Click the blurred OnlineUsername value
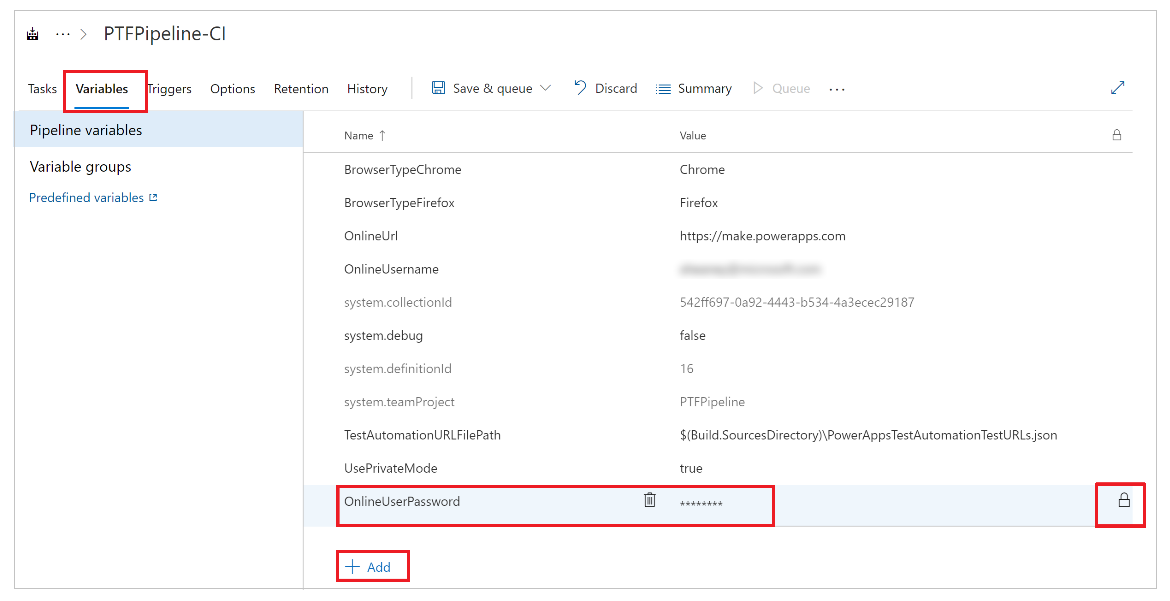1170x601 pixels. [x=750, y=269]
